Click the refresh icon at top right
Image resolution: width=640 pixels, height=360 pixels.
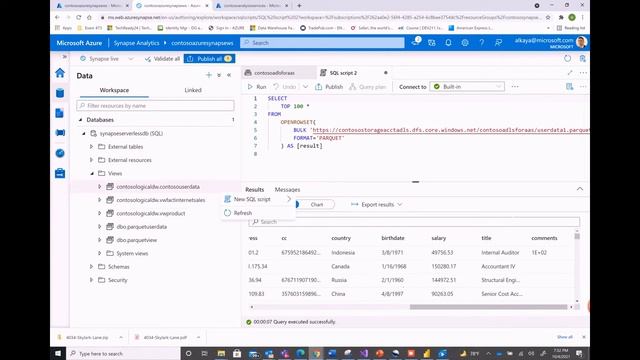(x=567, y=58)
